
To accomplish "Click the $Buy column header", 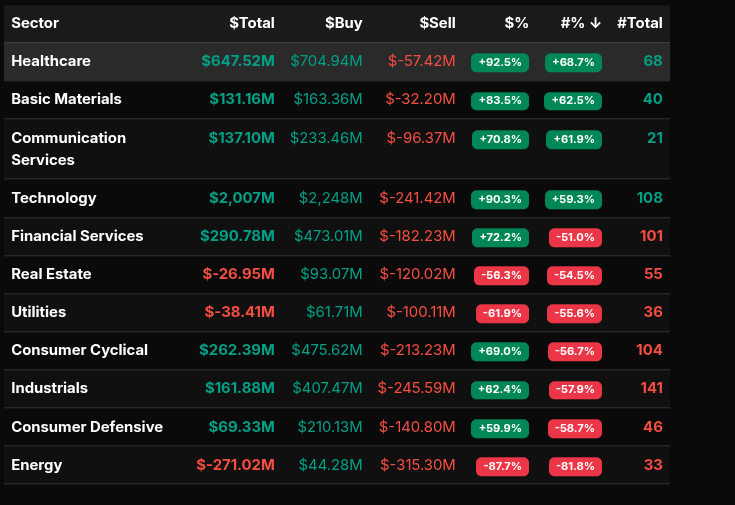I will click(343, 23).
